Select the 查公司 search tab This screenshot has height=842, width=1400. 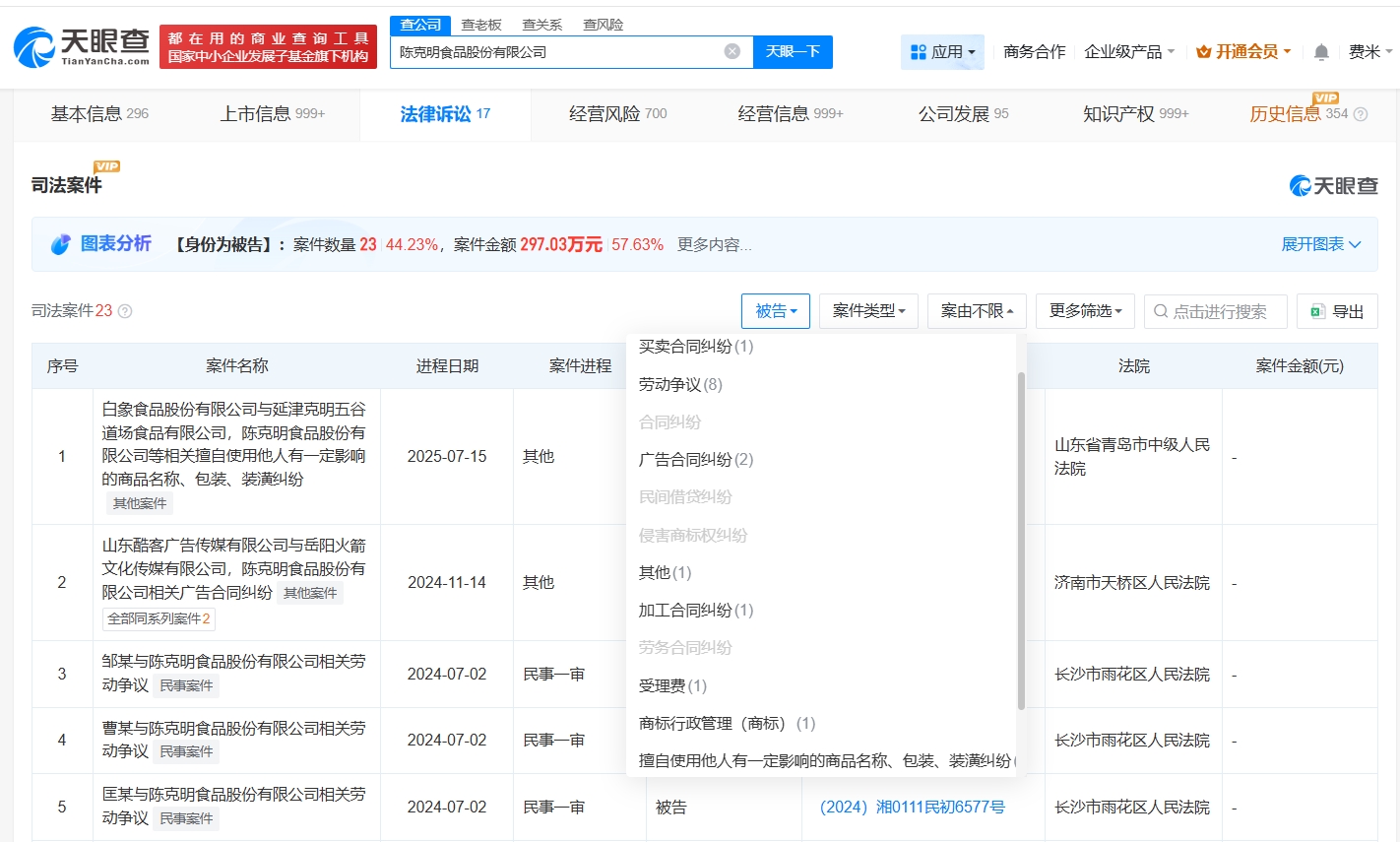tap(420, 25)
